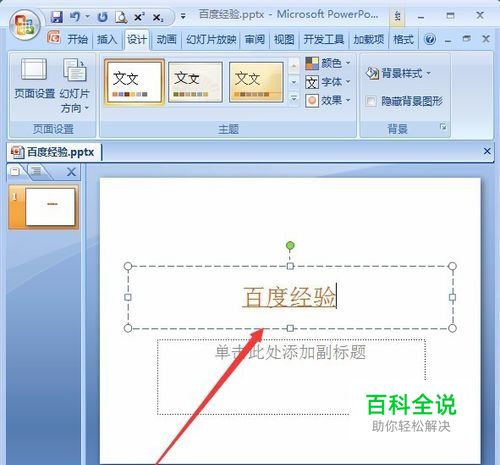Click the subtitle placeholder 单击此处添加副标题

[x=290, y=352]
